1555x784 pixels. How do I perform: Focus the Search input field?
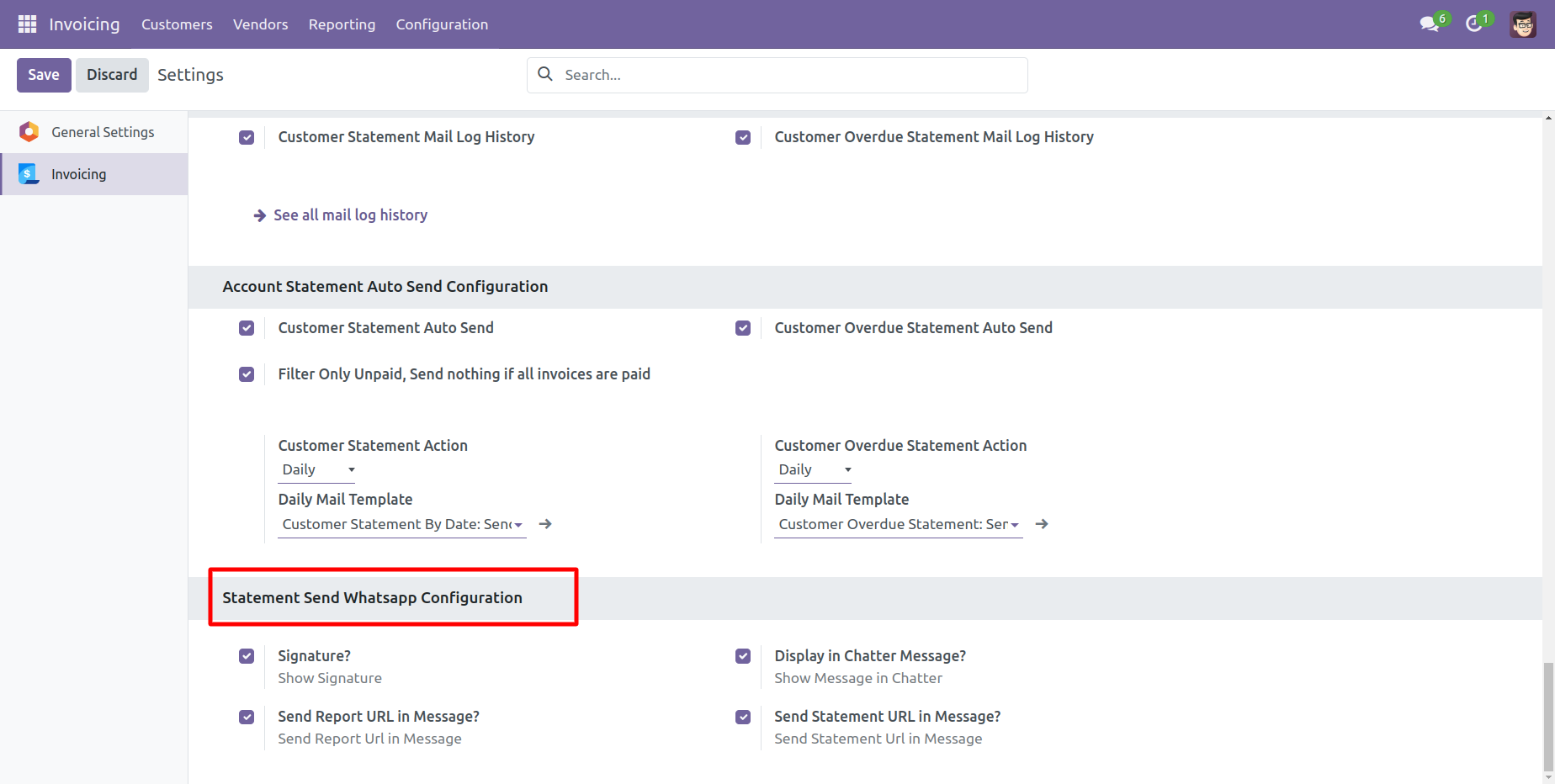coord(791,75)
